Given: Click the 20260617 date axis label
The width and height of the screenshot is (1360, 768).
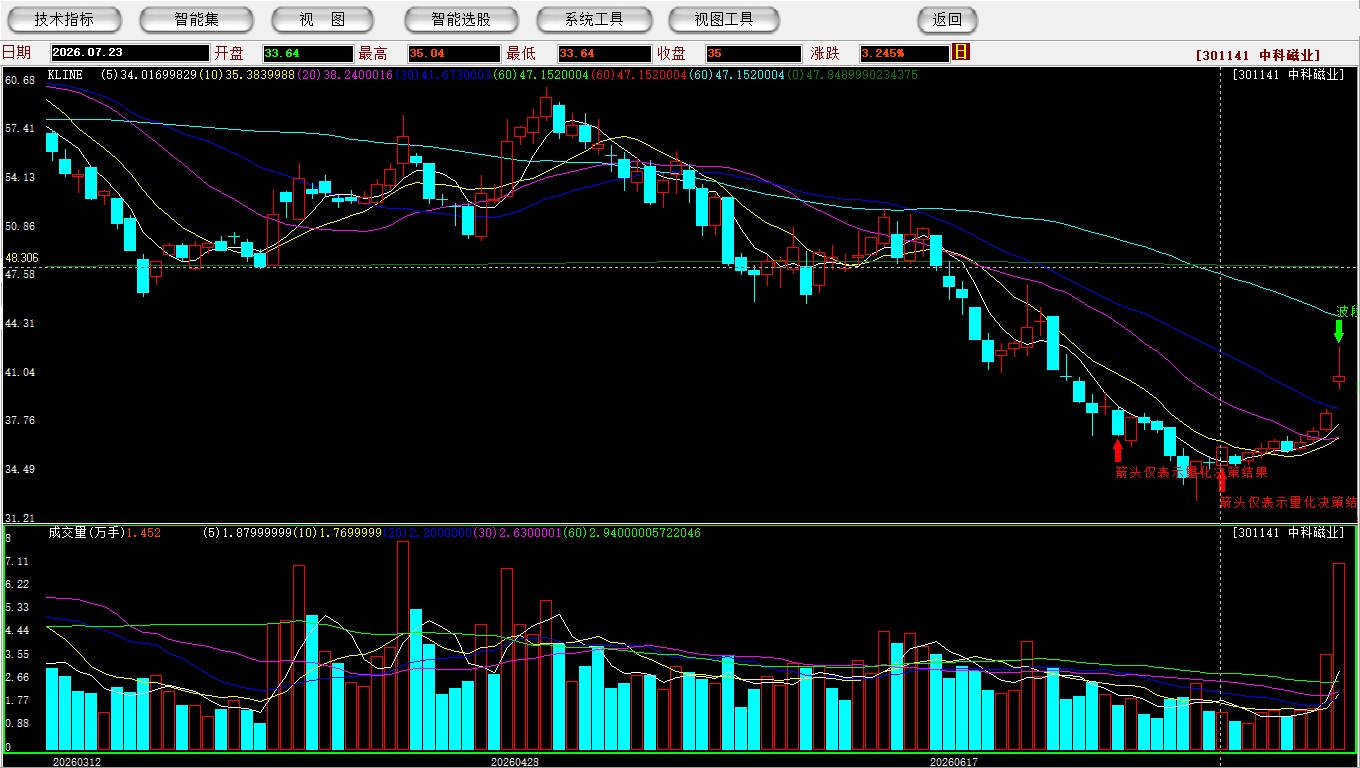Looking at the screenshot, I should (953, 762).
